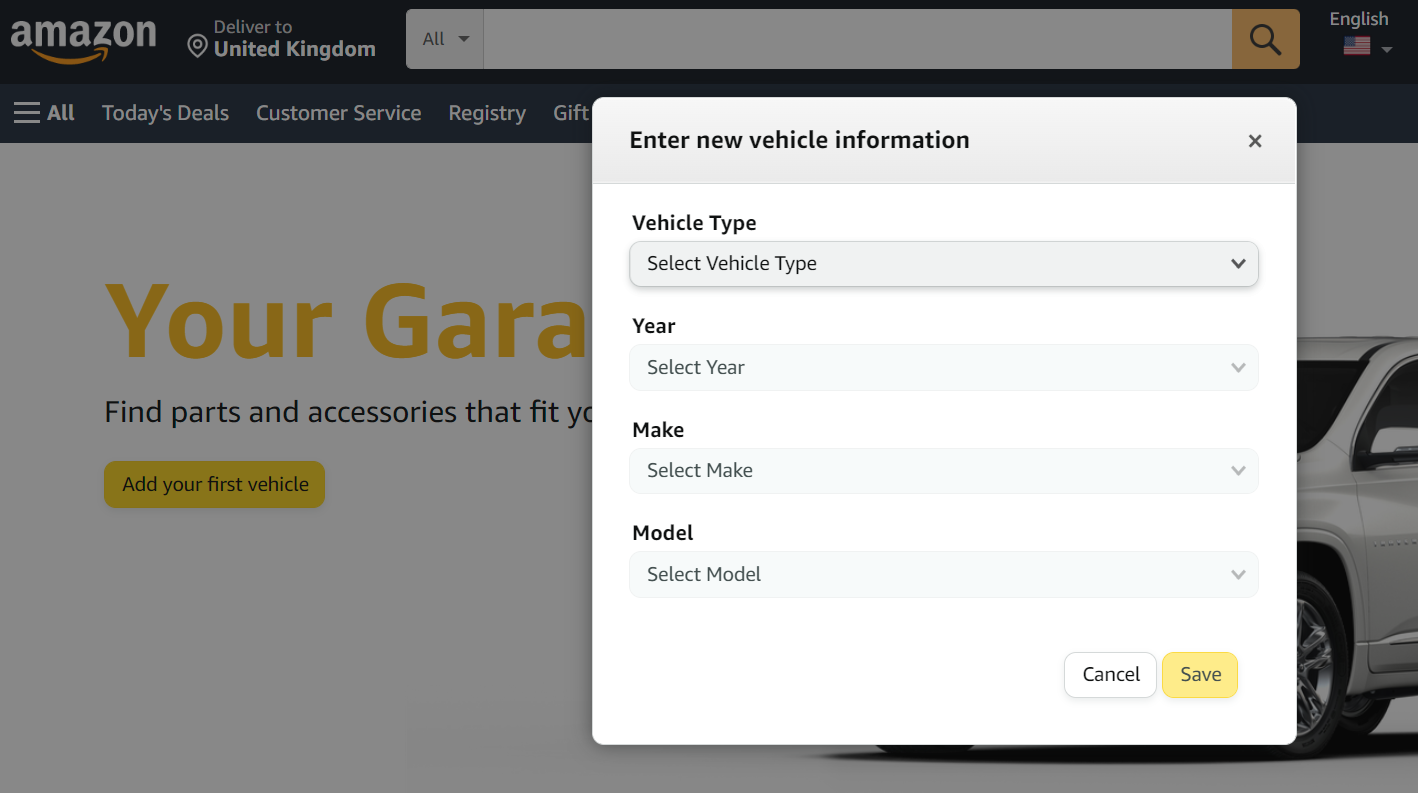Open the Select Vehicle Type dropdown
This screenshot has width=1418, height=793.
pos(943,264)
